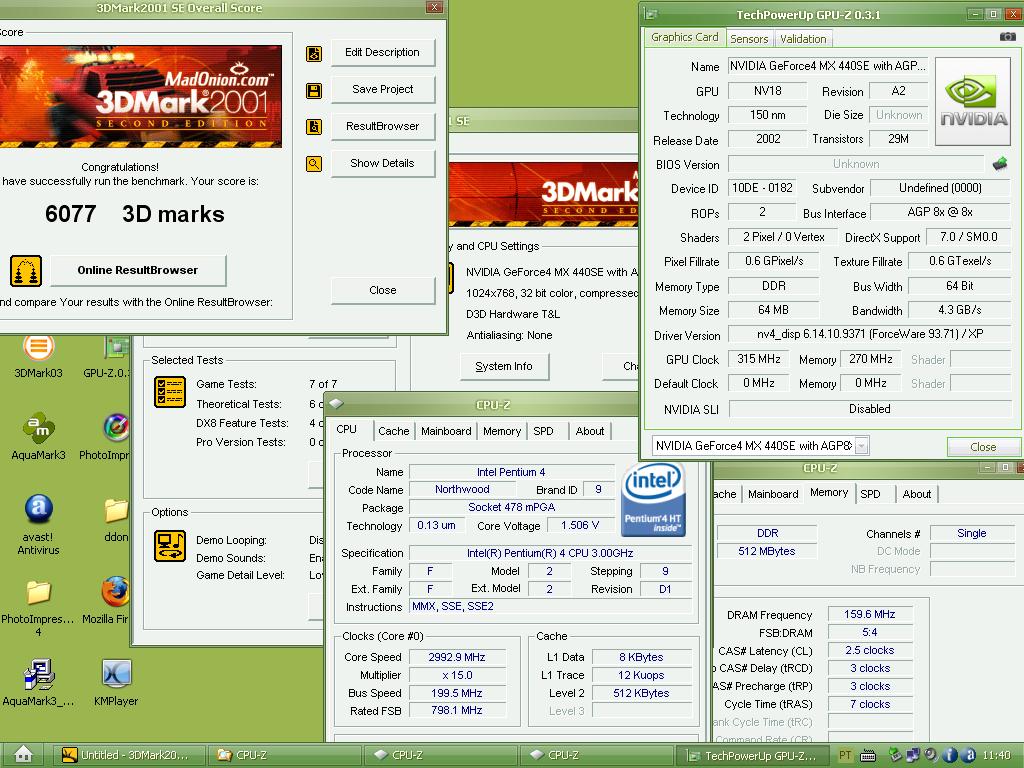Click the Intel Pentium 4 HT logo in CPU-Z
The image size is (1024, 768).
coord(653,500)
